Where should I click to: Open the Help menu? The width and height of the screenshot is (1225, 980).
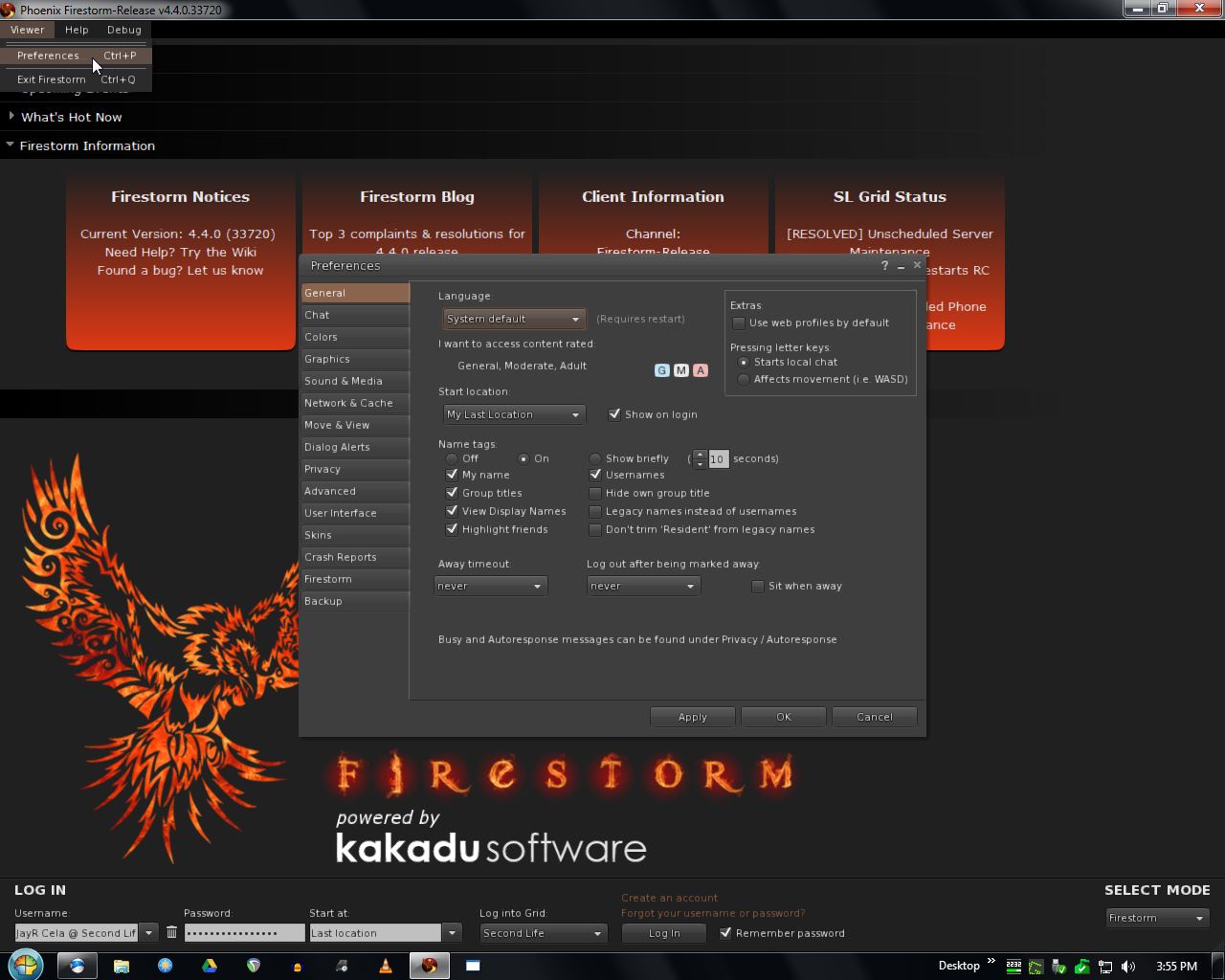77,30
